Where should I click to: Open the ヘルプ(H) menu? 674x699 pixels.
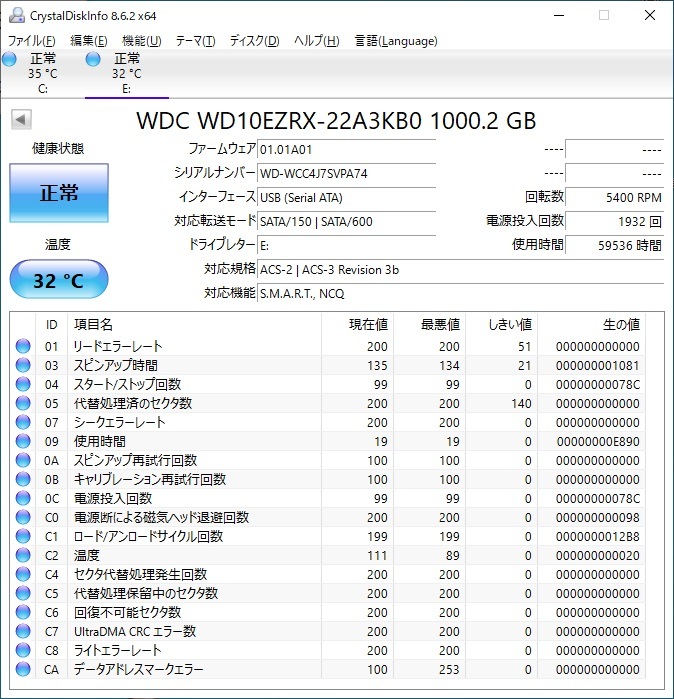[x=316, y=41]
